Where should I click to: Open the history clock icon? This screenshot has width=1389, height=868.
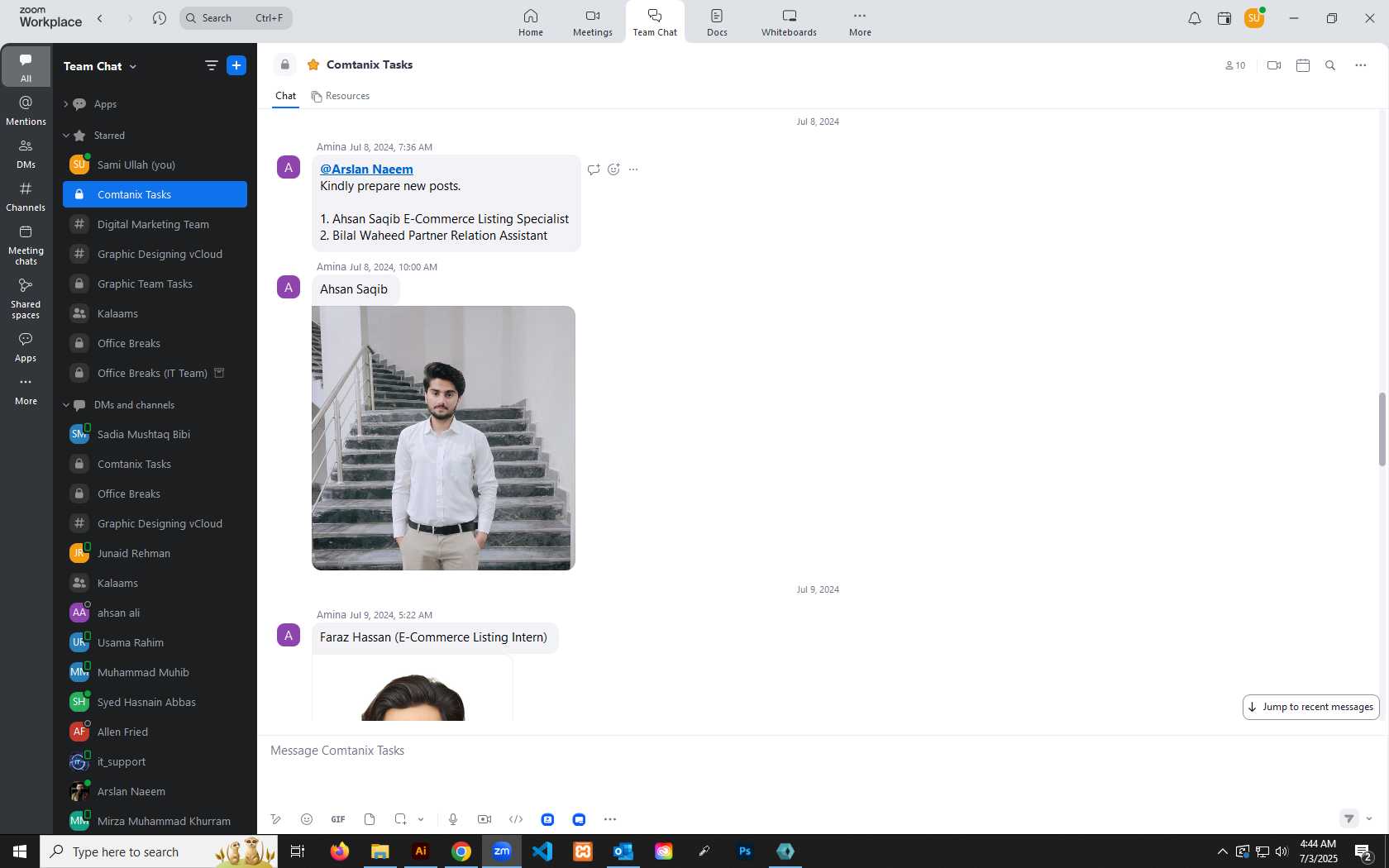click(160, 18)
